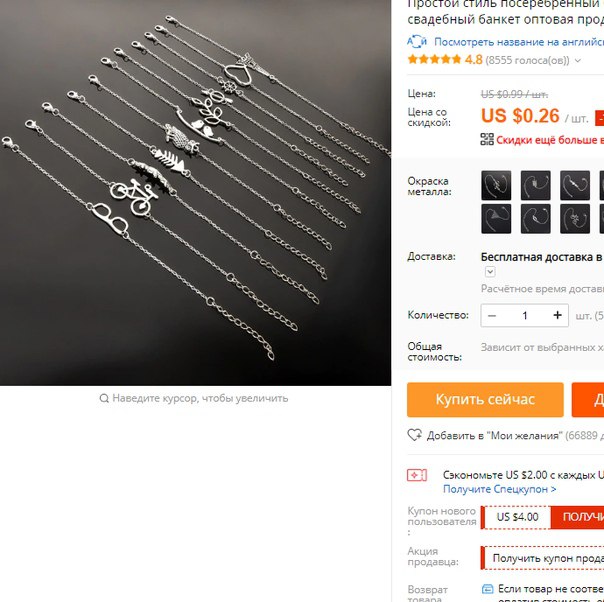Open the delivery options dropdown under Бесплатная доставка
Image resolution: width=604 pixels, height=602 pixels.
click(x=490, y=272)
